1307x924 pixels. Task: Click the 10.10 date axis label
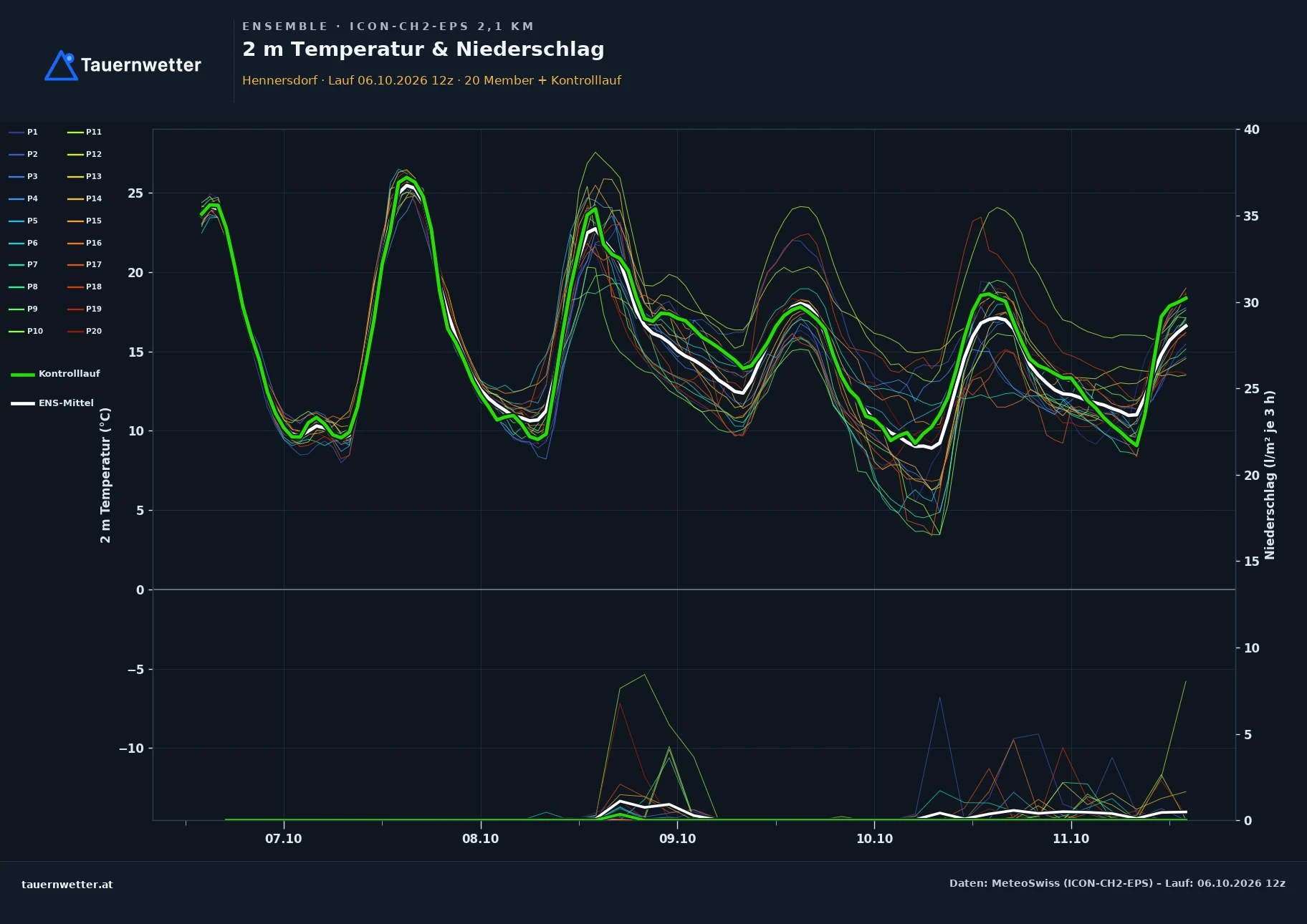click(874, 839)
